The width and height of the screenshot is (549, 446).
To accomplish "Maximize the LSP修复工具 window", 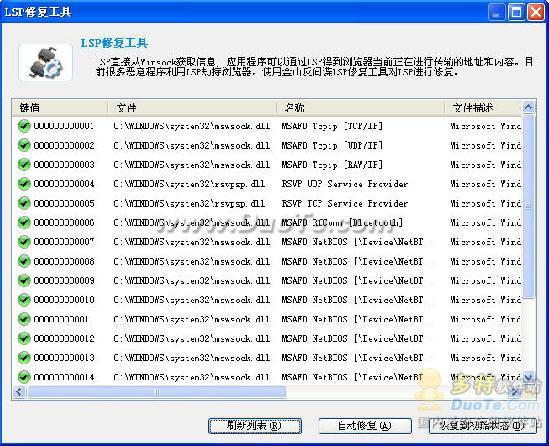I will pos(516,13).
